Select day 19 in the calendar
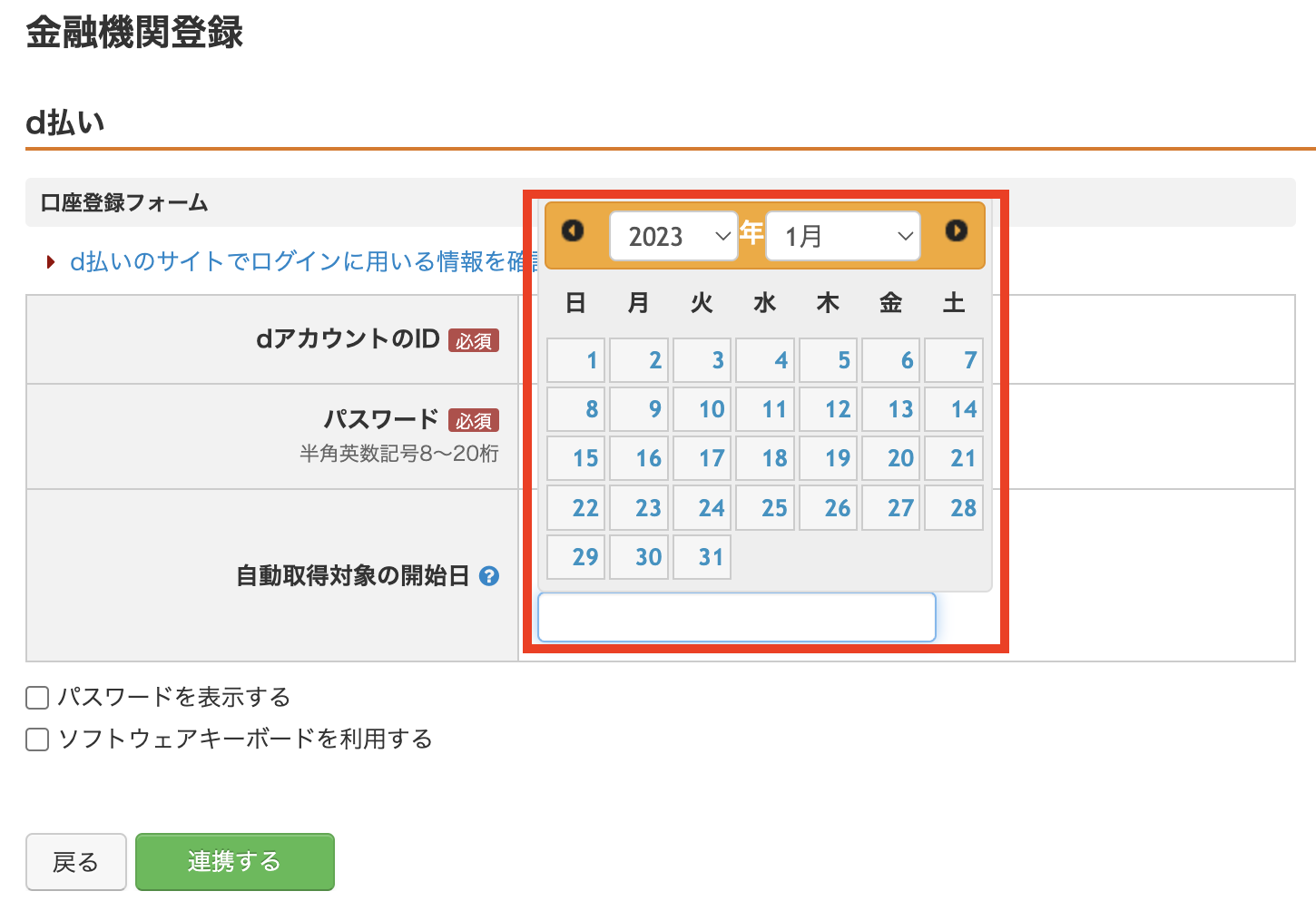 [x=829, y=458]
